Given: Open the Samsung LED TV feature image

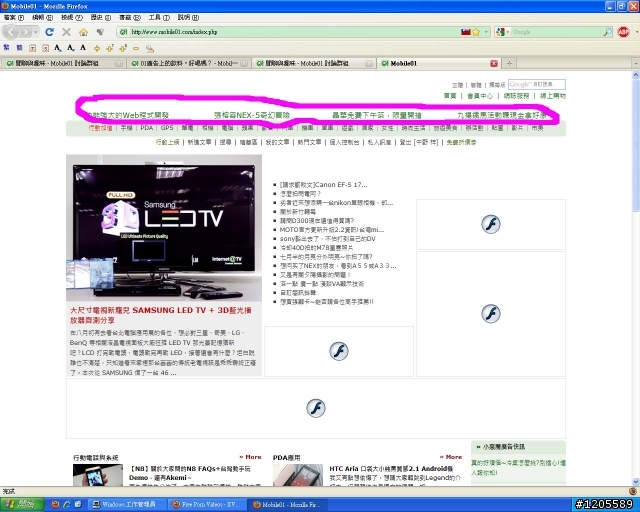Looking at the screenshot, I should pos(164,228).
